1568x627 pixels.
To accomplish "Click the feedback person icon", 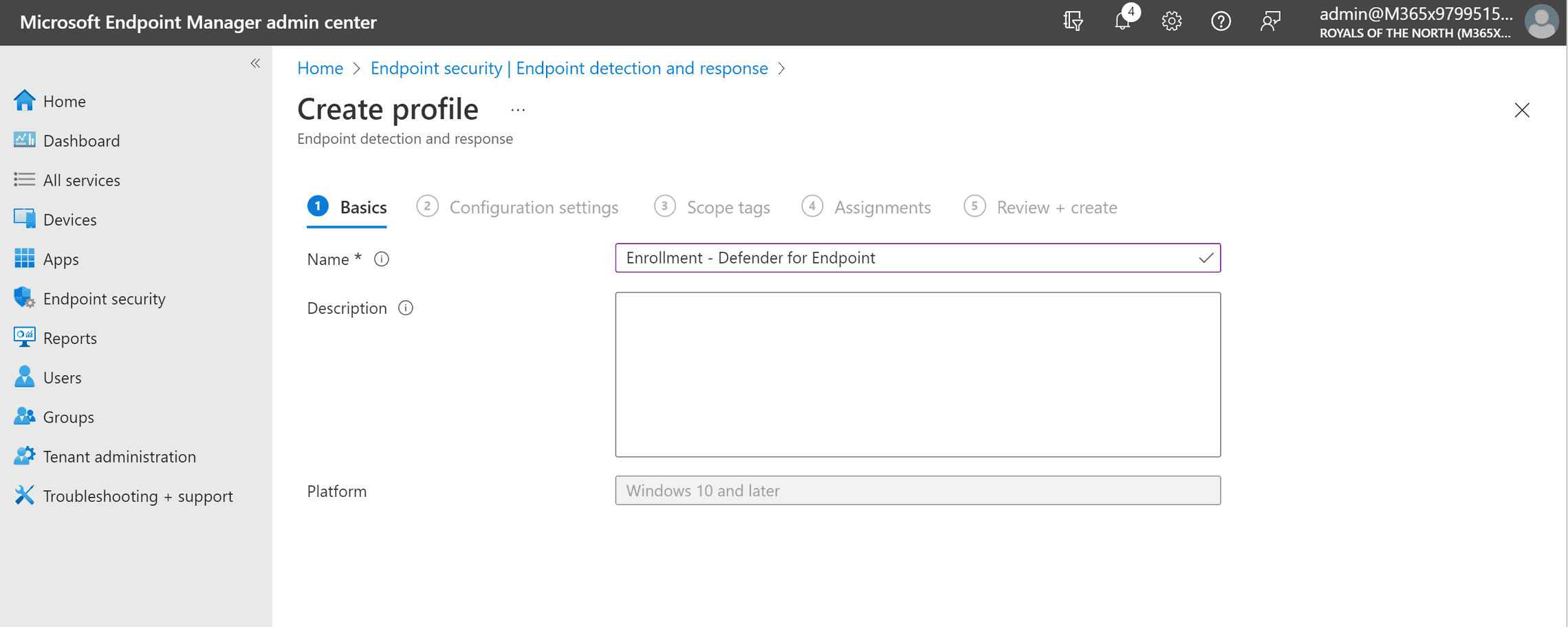I will 1270,21.
